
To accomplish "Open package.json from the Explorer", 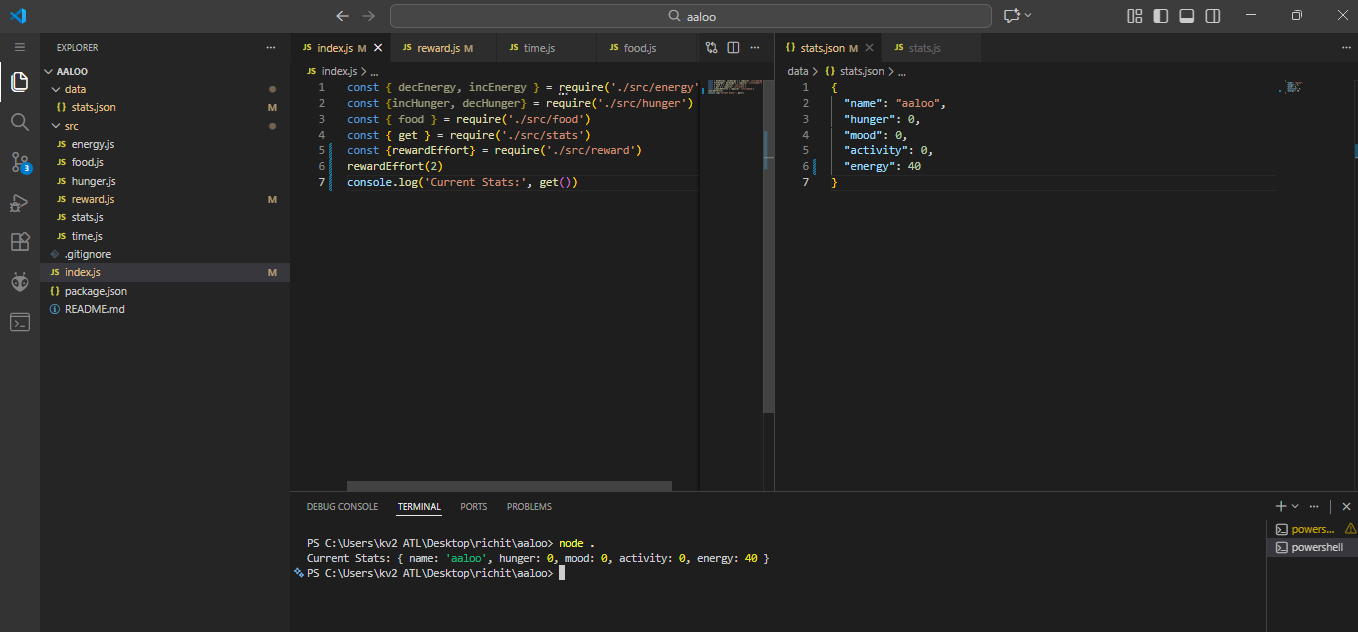I will pyautogui.click(x=95, y=291).
